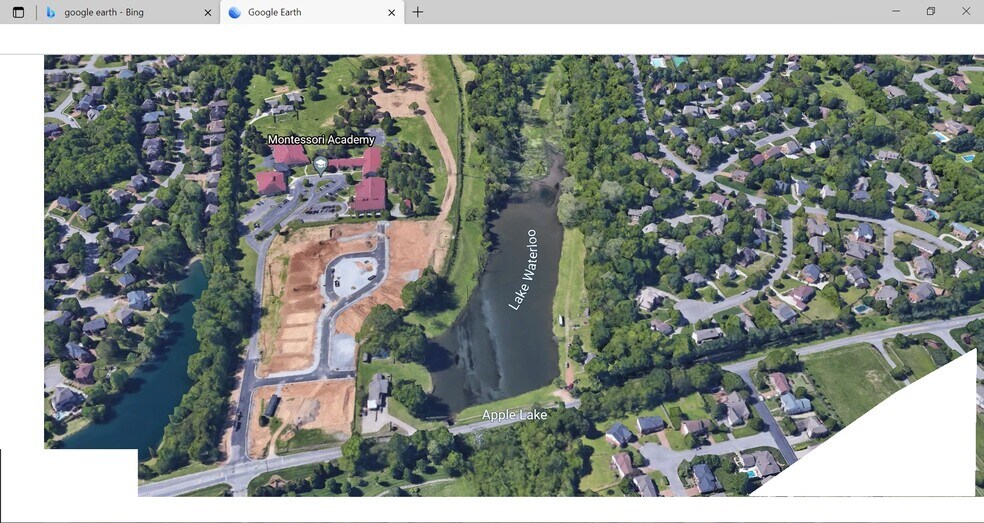The image size is (984, 523).
Task: Select the Lake Waterloo map label
Action: click(x=523, y=269)
